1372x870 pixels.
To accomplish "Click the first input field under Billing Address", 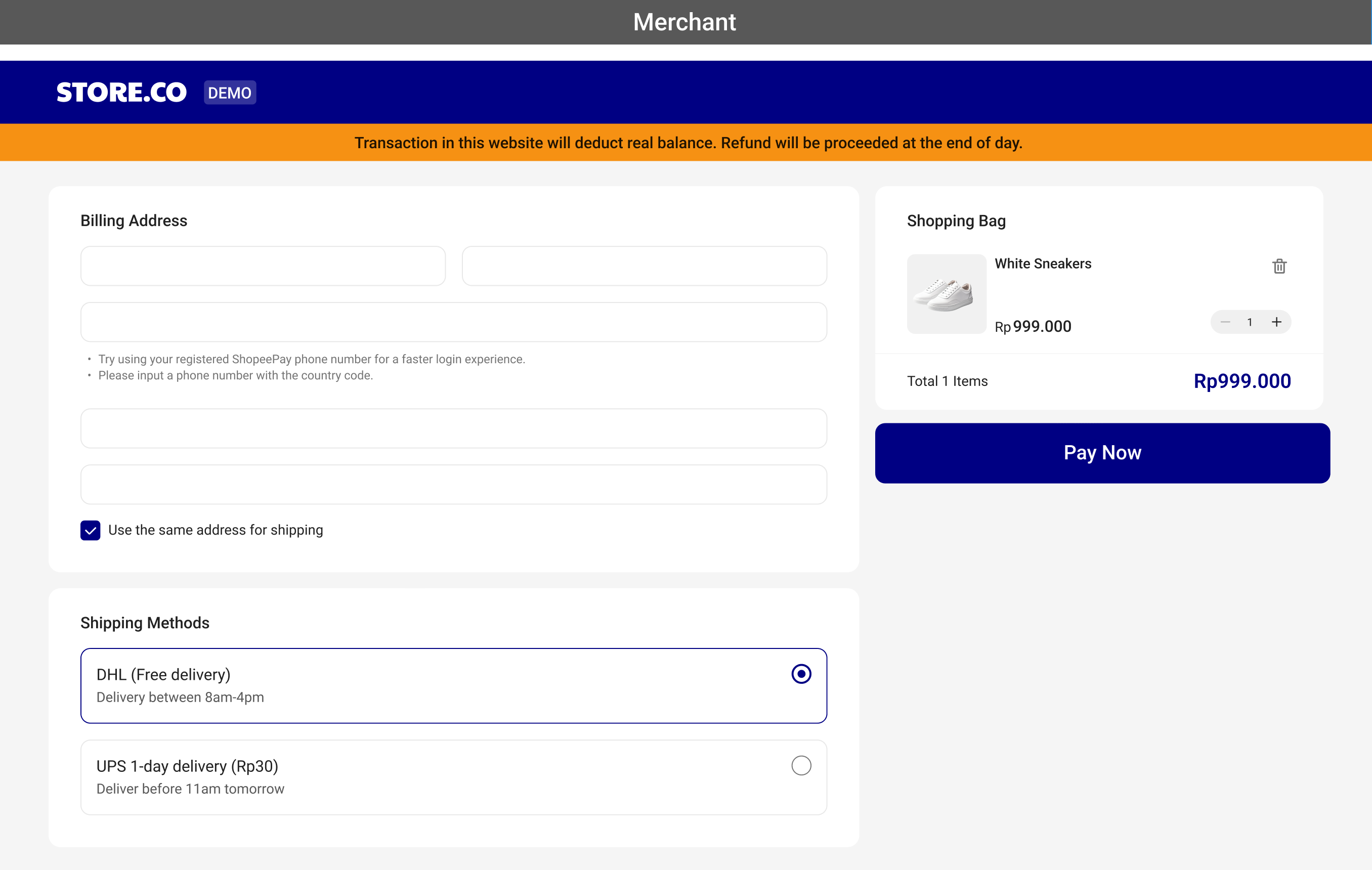I will [263, 266].
